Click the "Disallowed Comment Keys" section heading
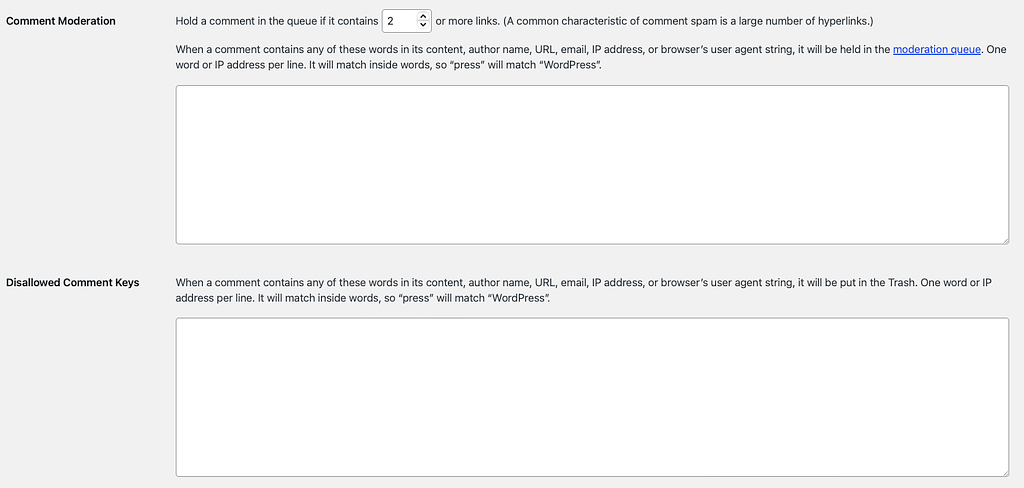Image resolution: width=1024 pixels, height=488 pixels. [73, 283]
